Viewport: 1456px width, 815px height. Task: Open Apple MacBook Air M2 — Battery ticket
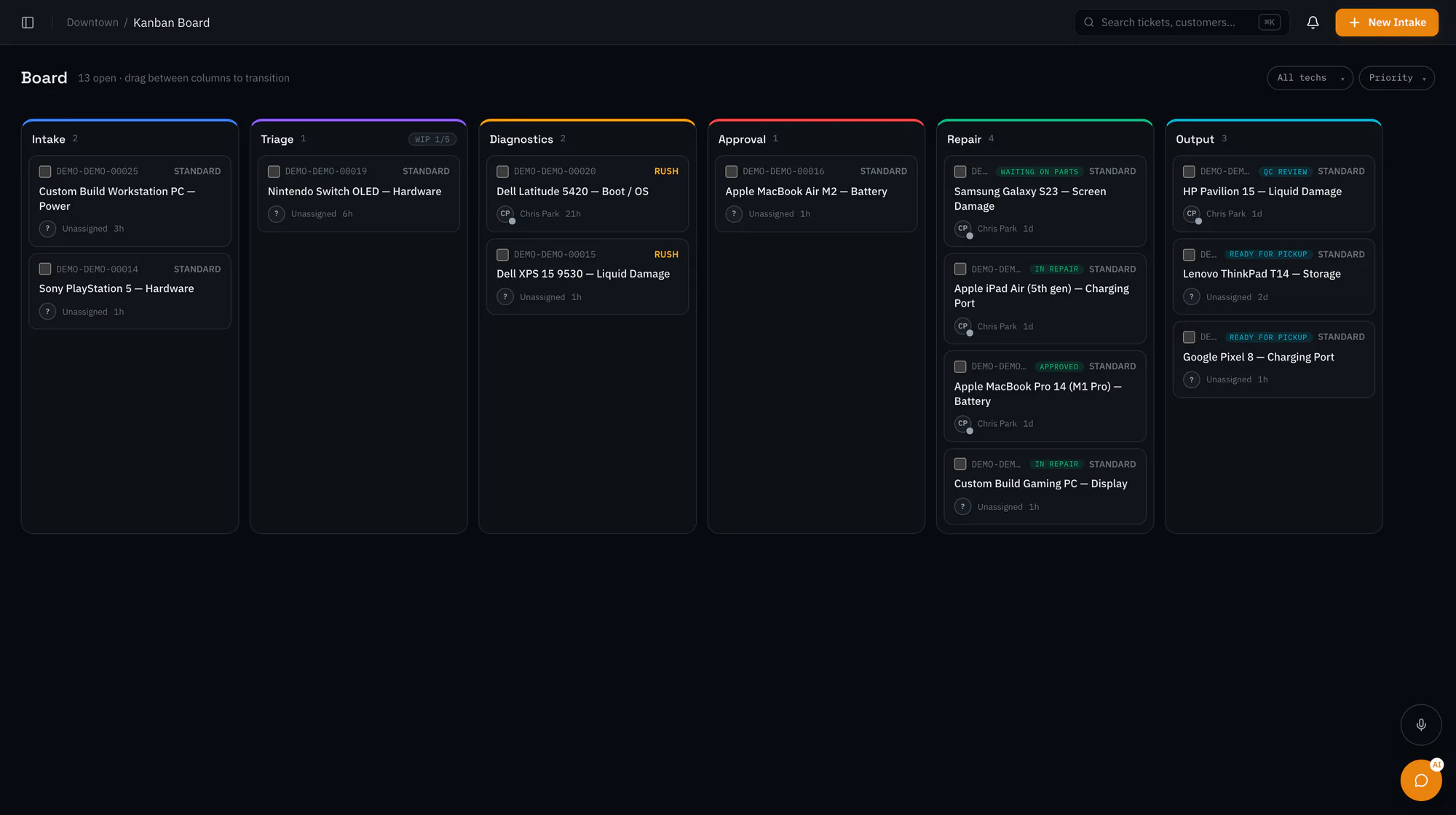(x=815, y=193)
